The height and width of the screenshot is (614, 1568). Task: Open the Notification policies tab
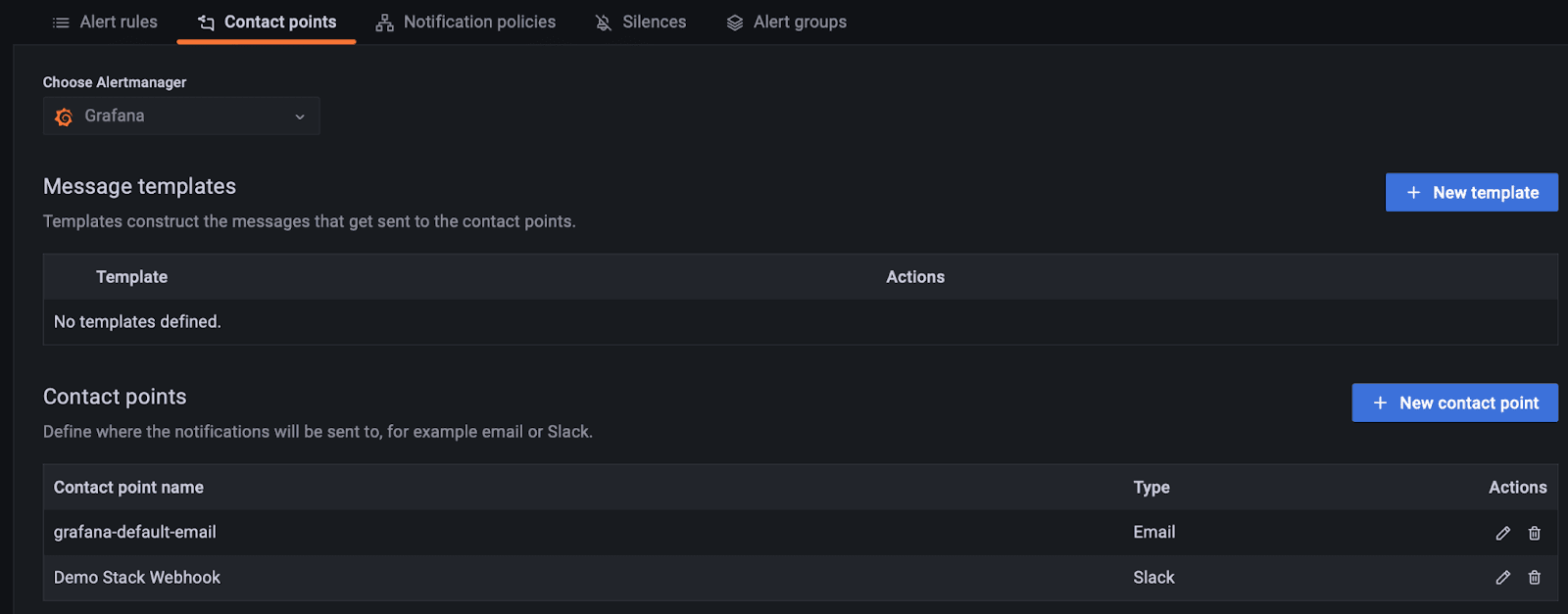pyautogui.click(x=479, y=22)
